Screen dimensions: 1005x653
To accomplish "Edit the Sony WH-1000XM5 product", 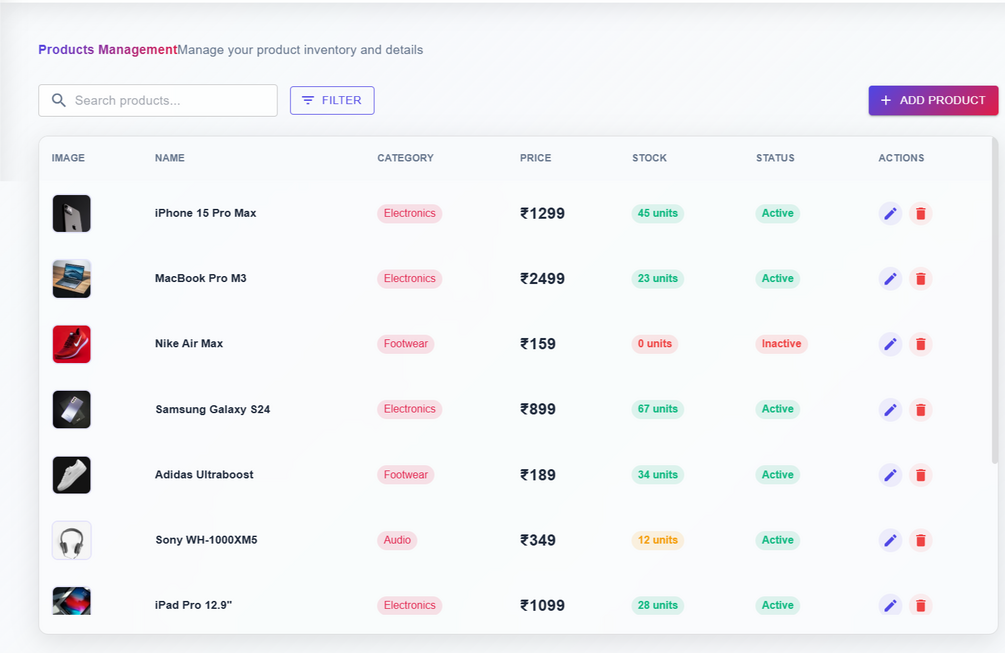I will (890, 540).
